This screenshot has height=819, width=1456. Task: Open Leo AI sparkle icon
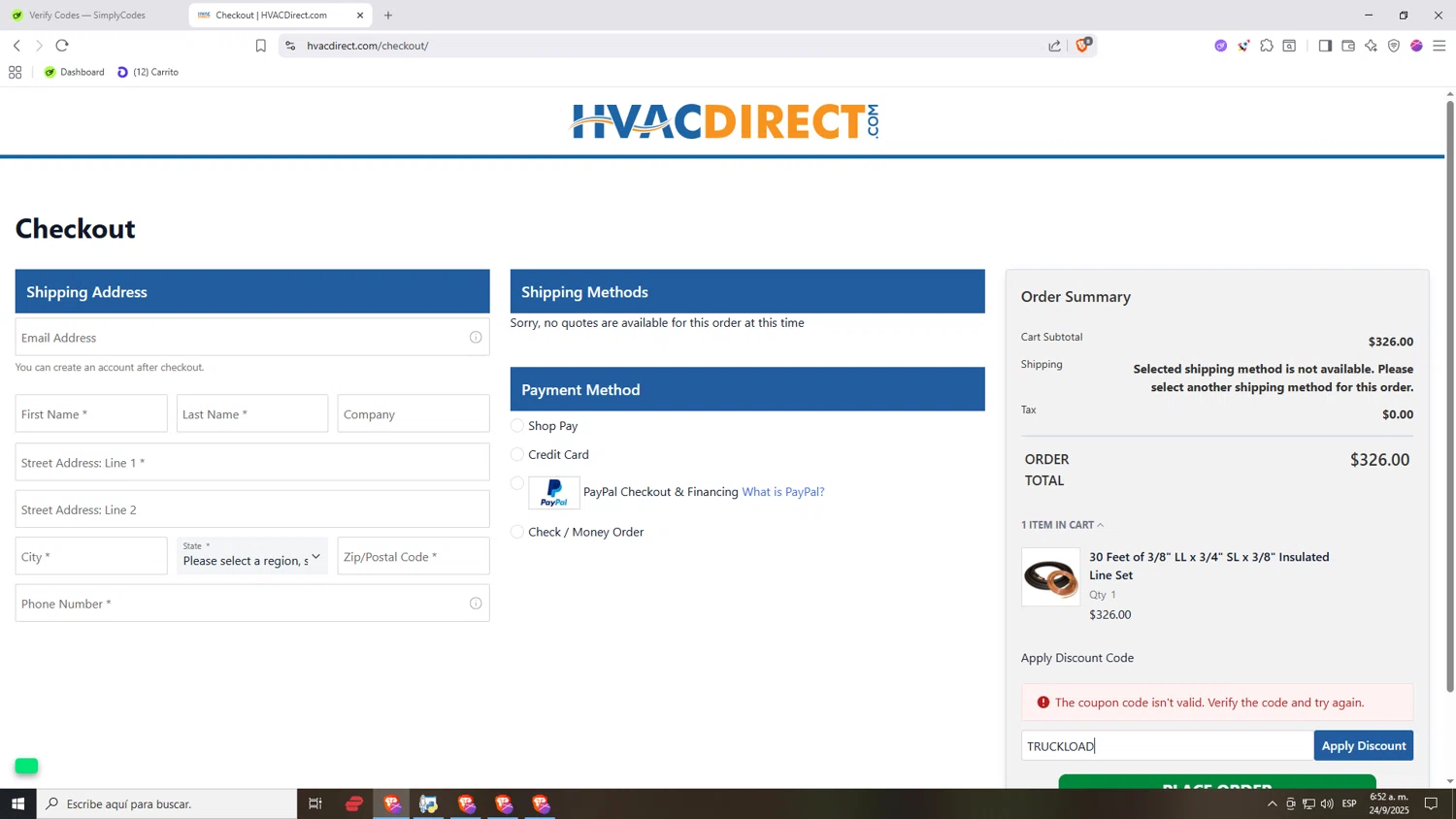coord(1371,46)
